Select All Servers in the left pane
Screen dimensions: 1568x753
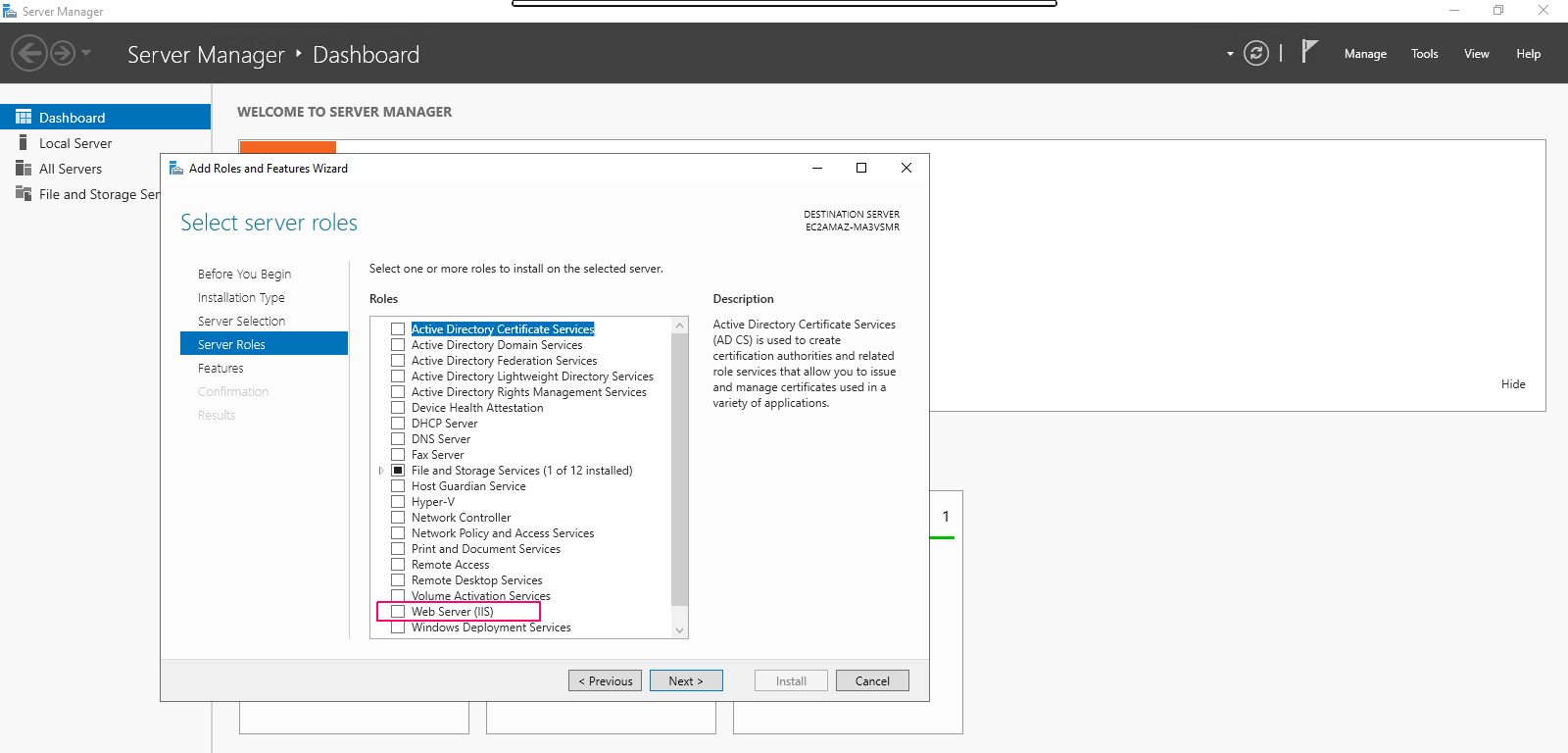coord(71,169)
